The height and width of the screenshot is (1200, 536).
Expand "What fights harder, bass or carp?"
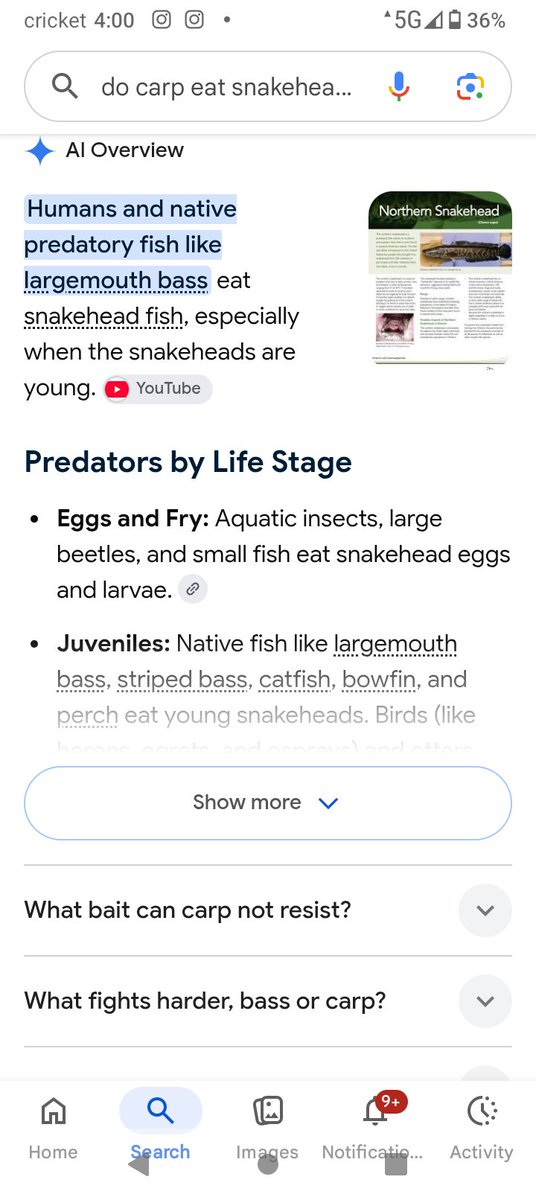(x=267, y=1001)
